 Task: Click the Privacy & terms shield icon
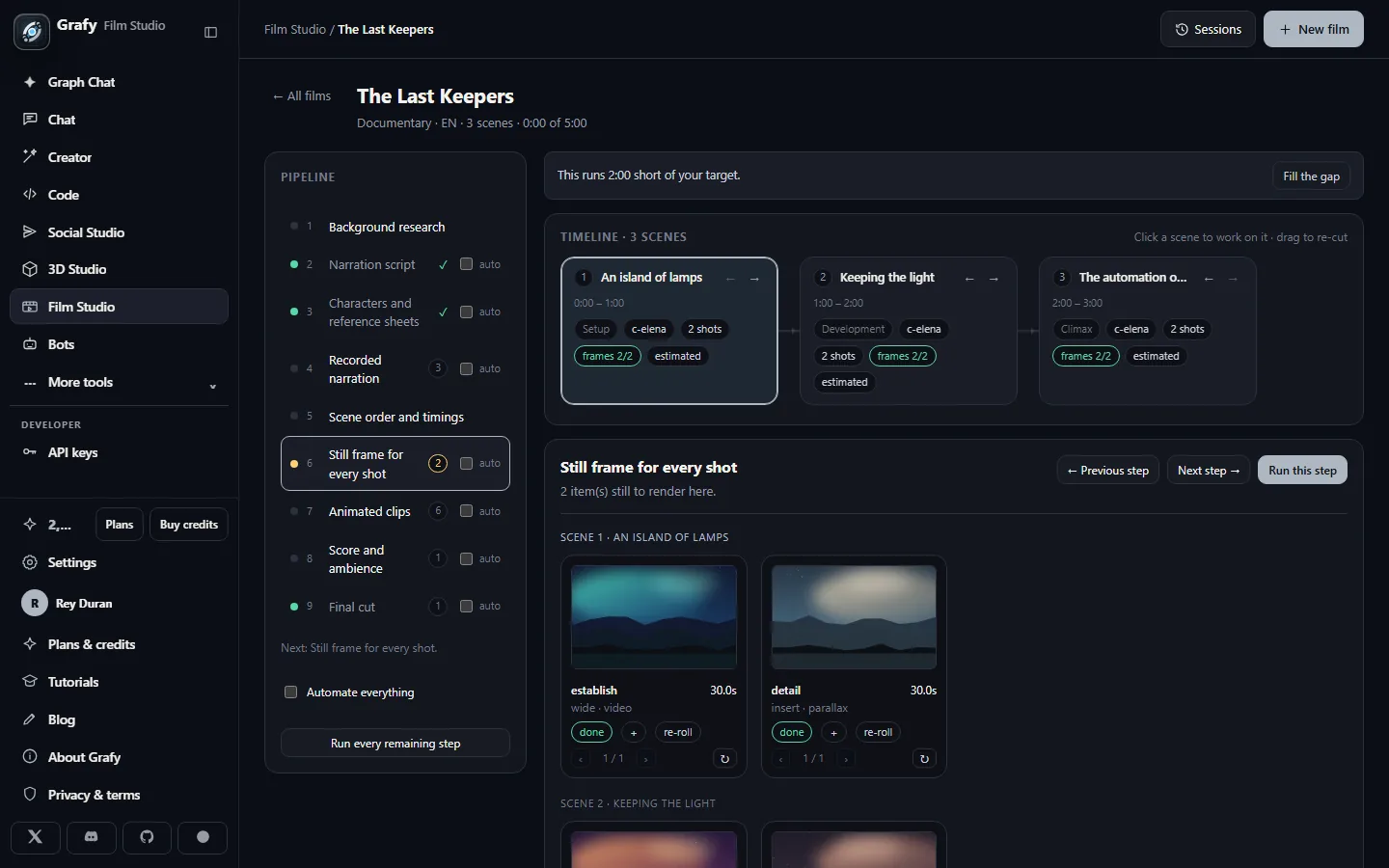pyautogui.click(x=30, y=795)
